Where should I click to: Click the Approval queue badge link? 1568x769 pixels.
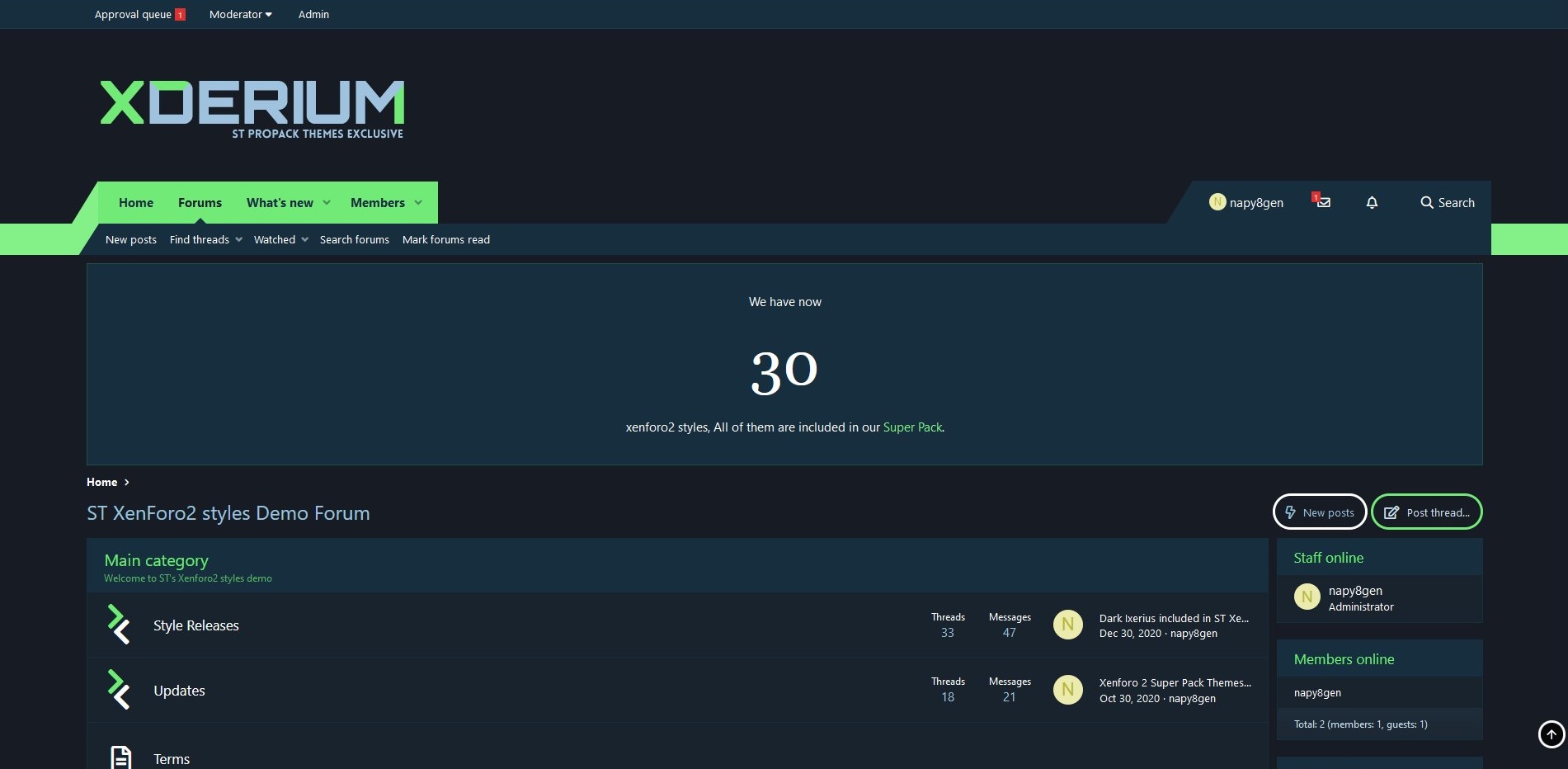tap(140, 14)
